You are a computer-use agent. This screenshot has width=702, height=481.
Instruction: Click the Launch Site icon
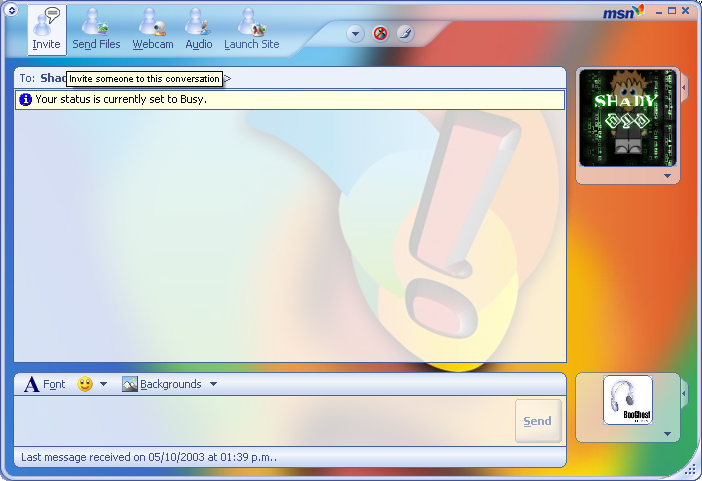[x=251, y=29]
